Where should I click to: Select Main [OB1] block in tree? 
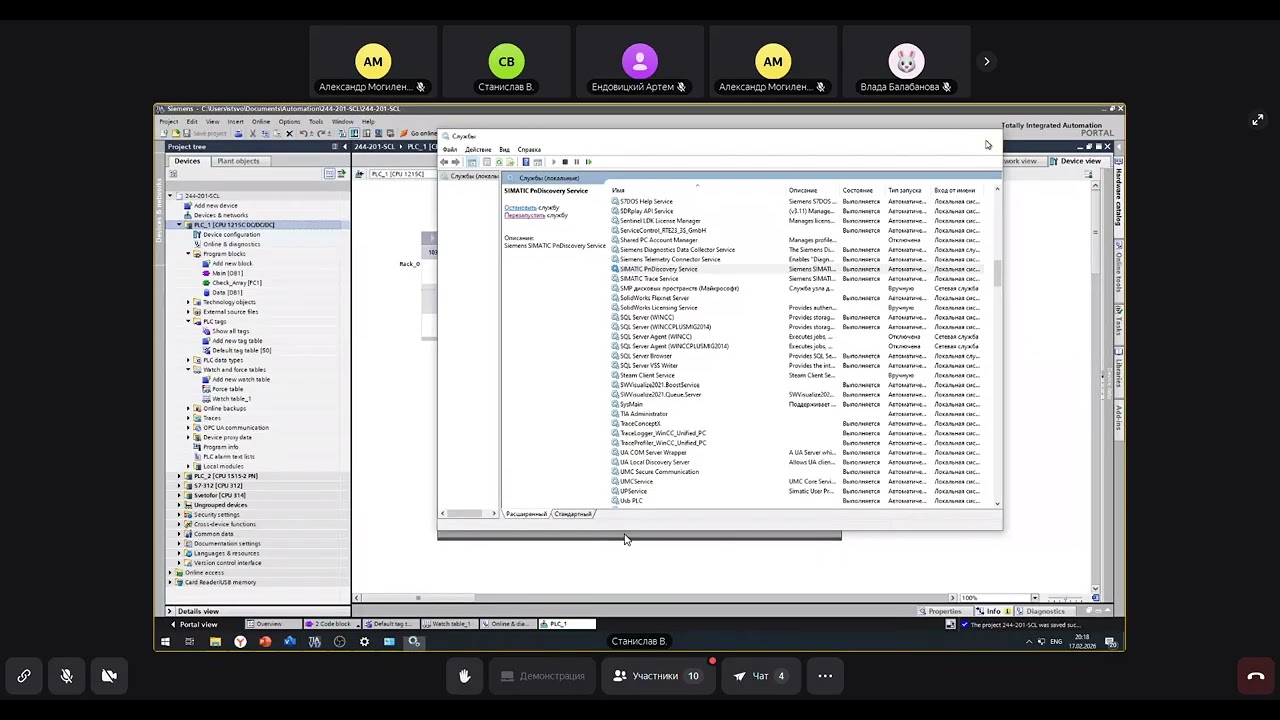pos(227,273)
